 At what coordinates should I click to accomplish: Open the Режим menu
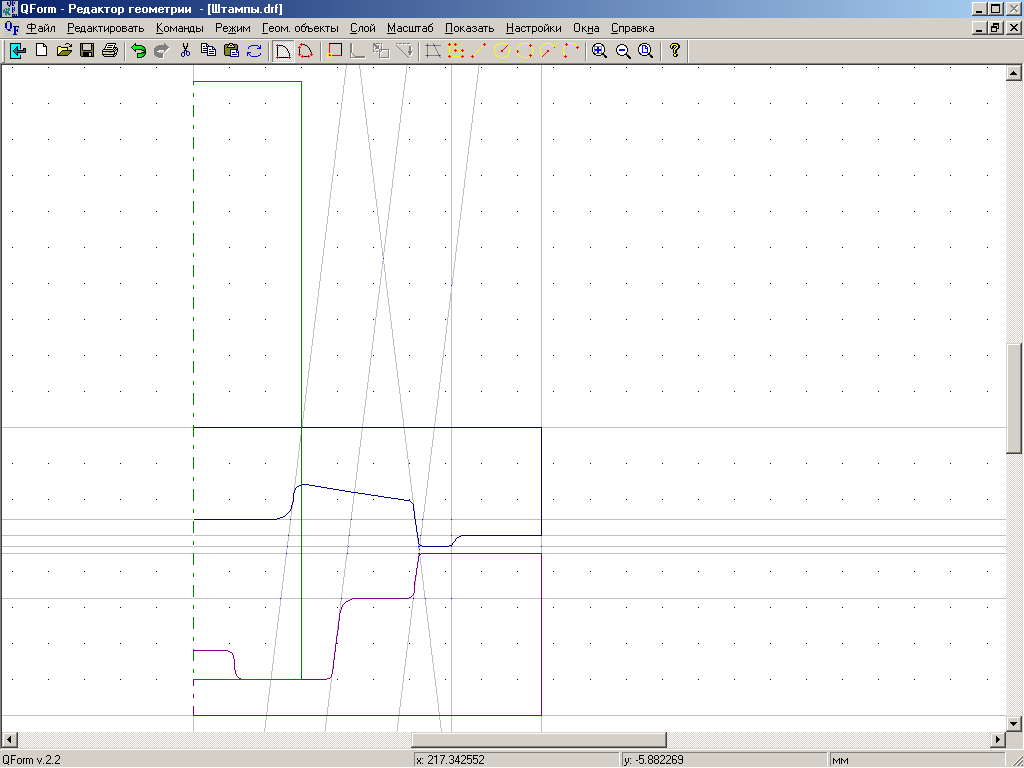(232, 28)
